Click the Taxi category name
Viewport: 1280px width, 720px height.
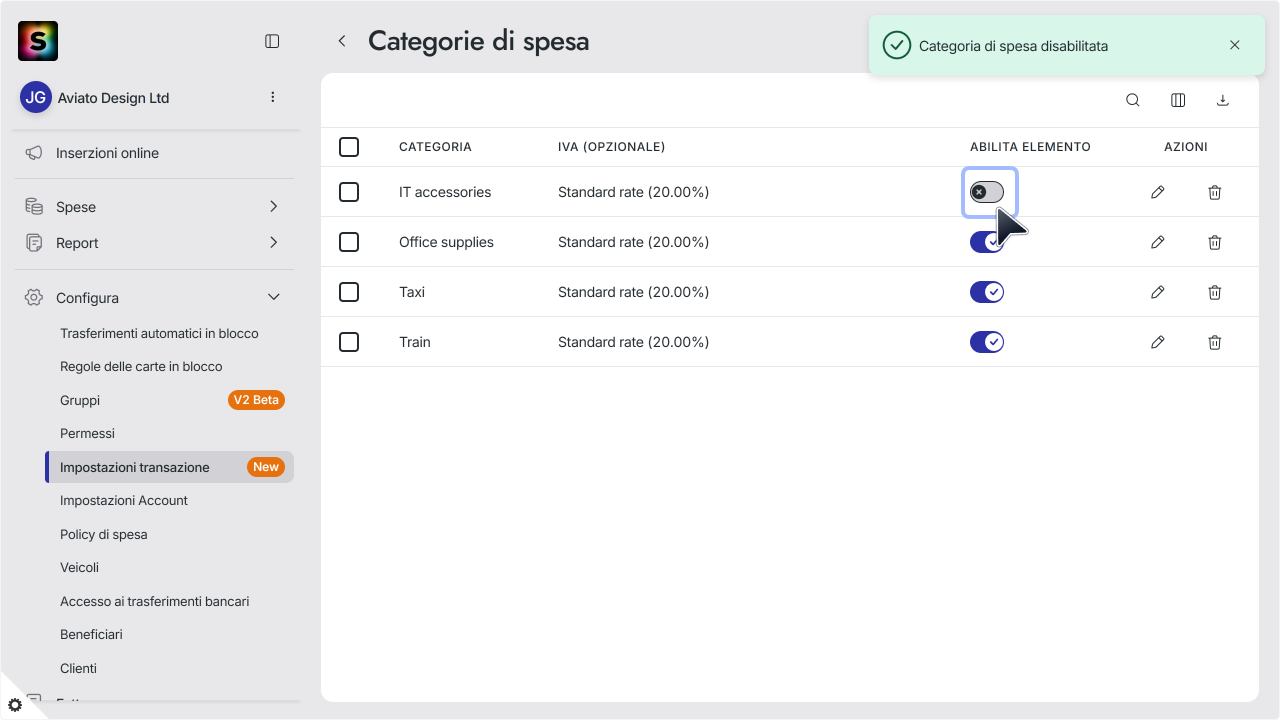pos(412,292)
